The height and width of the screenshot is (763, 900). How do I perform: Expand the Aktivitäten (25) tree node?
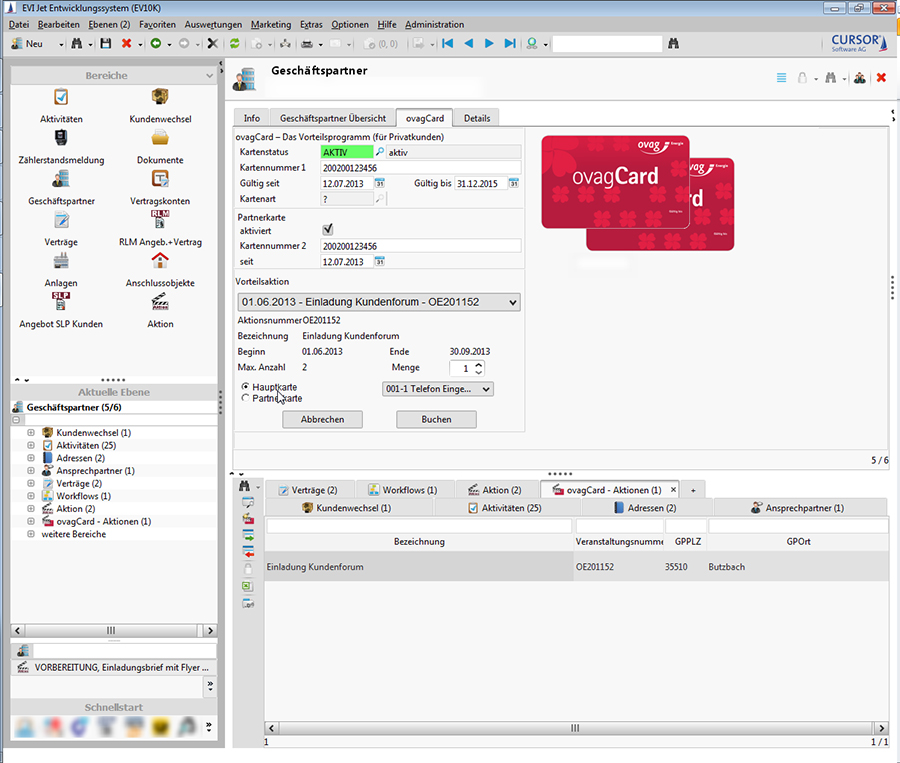pos(31,445)
